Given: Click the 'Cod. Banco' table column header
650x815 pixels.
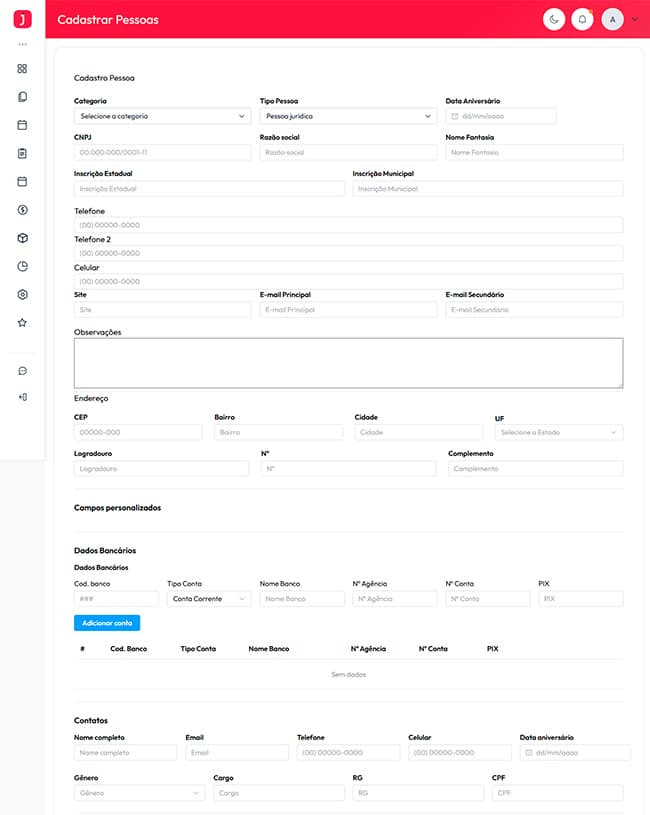Looking at the screenshot, I should click(128, 649).
